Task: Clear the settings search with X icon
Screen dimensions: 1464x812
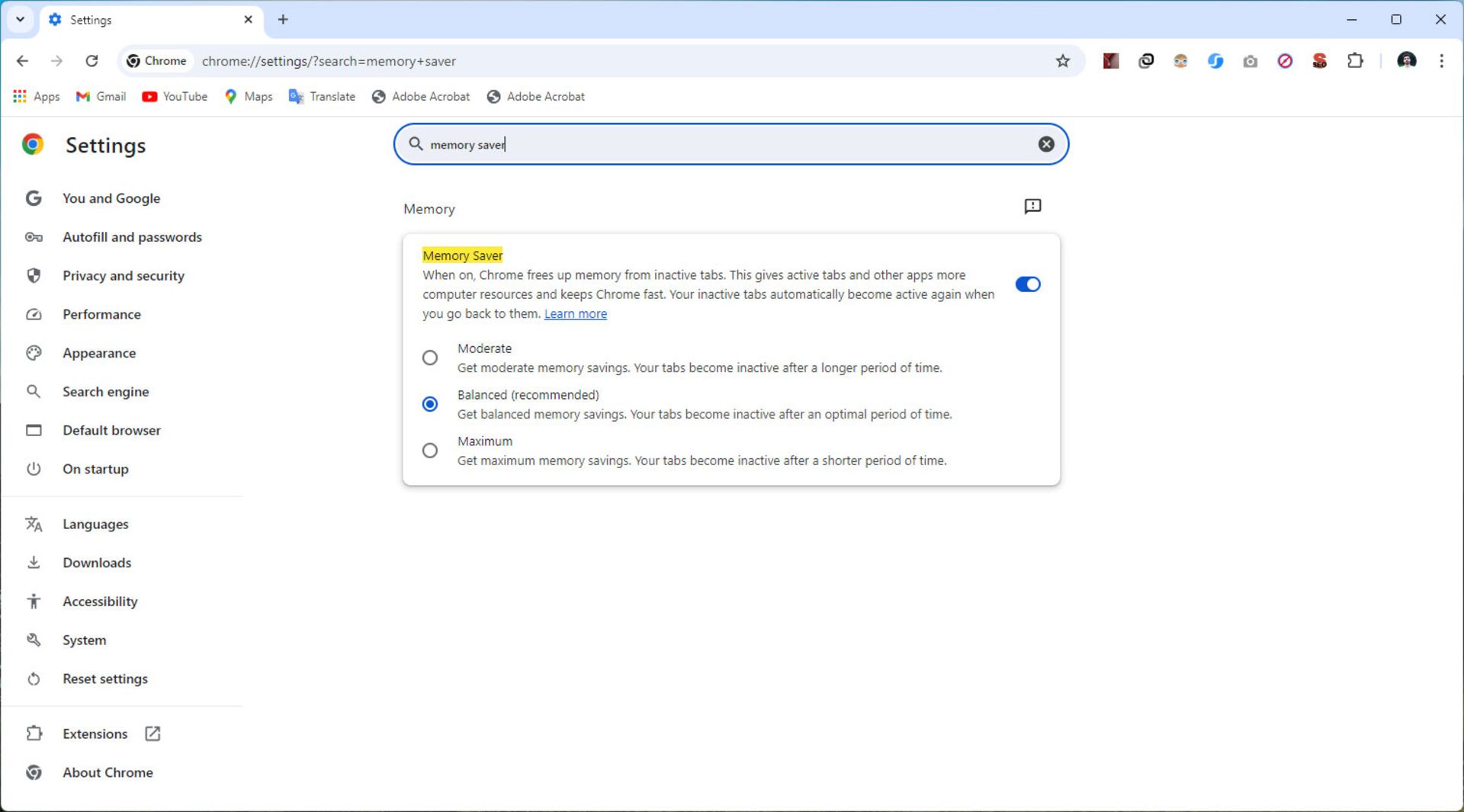Action: [x=1046, y=144]
